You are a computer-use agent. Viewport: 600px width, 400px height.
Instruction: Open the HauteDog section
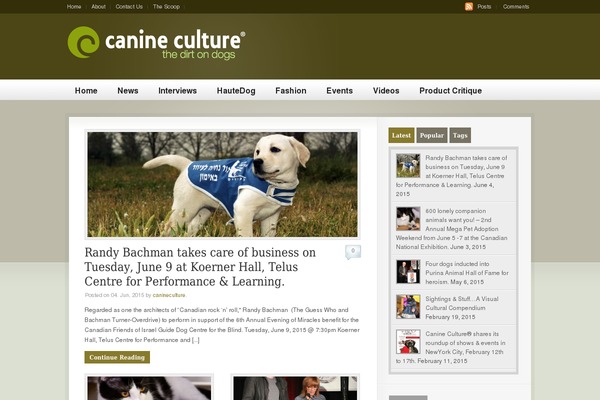236,91
